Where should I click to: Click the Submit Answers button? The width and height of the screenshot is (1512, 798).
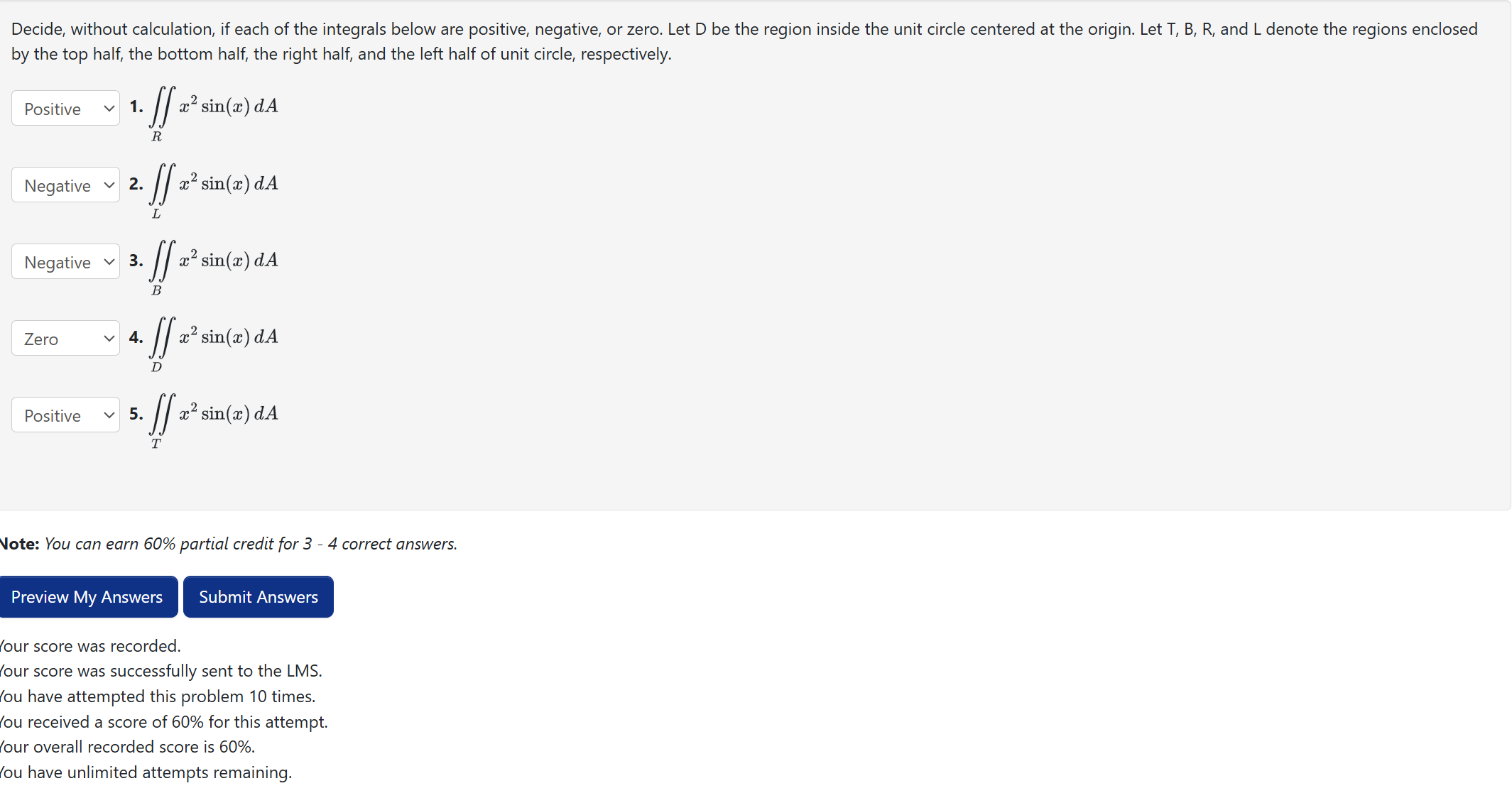pyautogui.click(x=258, y=596)
